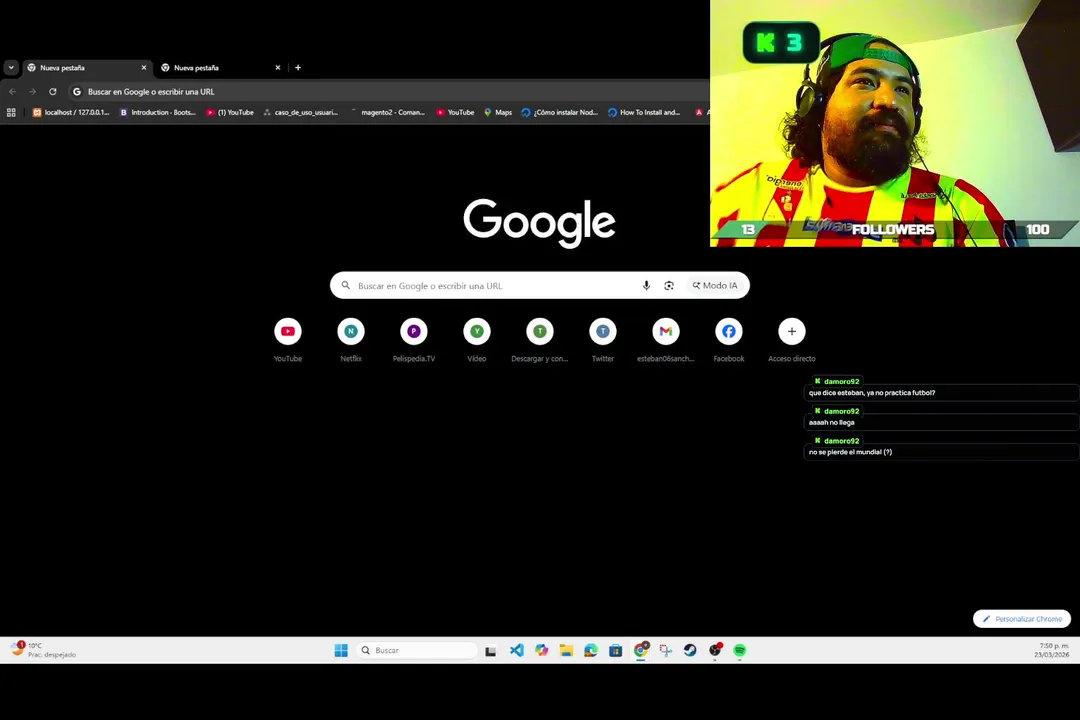Open the How To Install and... bookmark
The height and width of the screenshot is (720, 1080).
click(644, 112)
